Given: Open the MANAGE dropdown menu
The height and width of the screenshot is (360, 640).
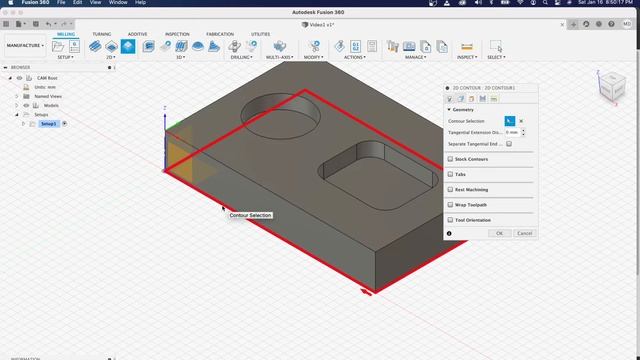Looking at the screenshot, I should point(416,57).
